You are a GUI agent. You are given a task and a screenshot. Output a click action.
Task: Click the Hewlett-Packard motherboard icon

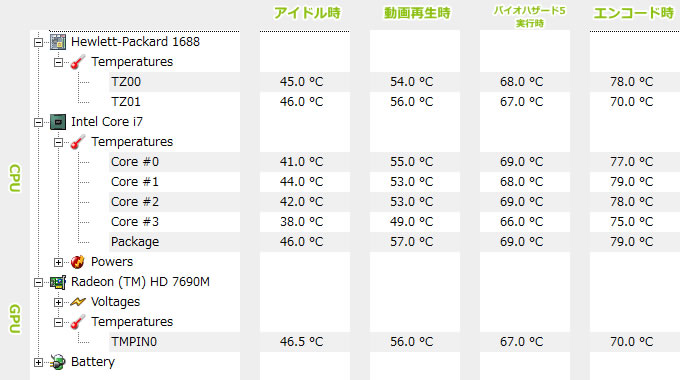click(58, 42)
